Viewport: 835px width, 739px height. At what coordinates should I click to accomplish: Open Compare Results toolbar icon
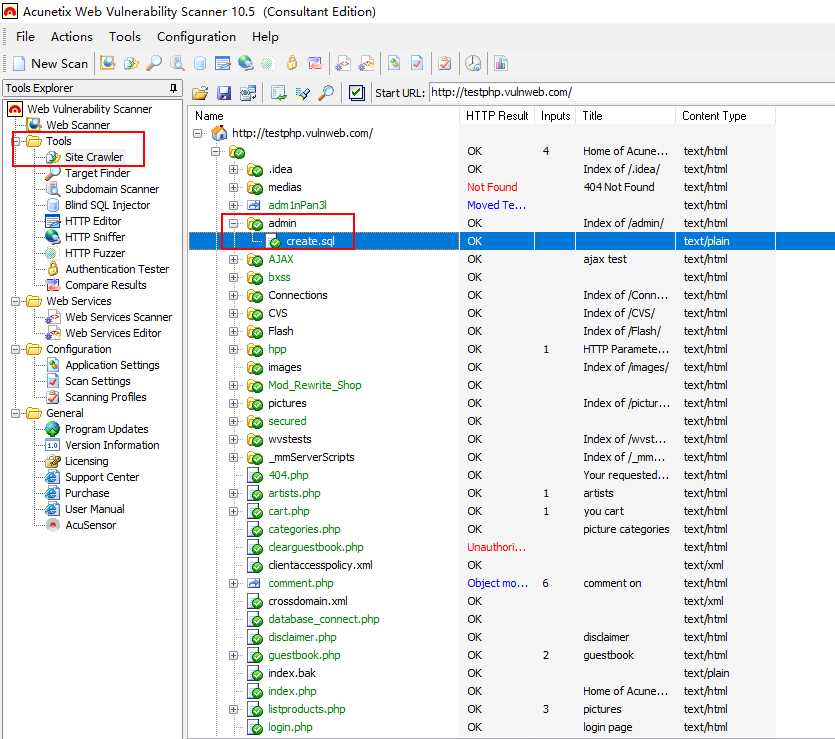tap(315, 63)
